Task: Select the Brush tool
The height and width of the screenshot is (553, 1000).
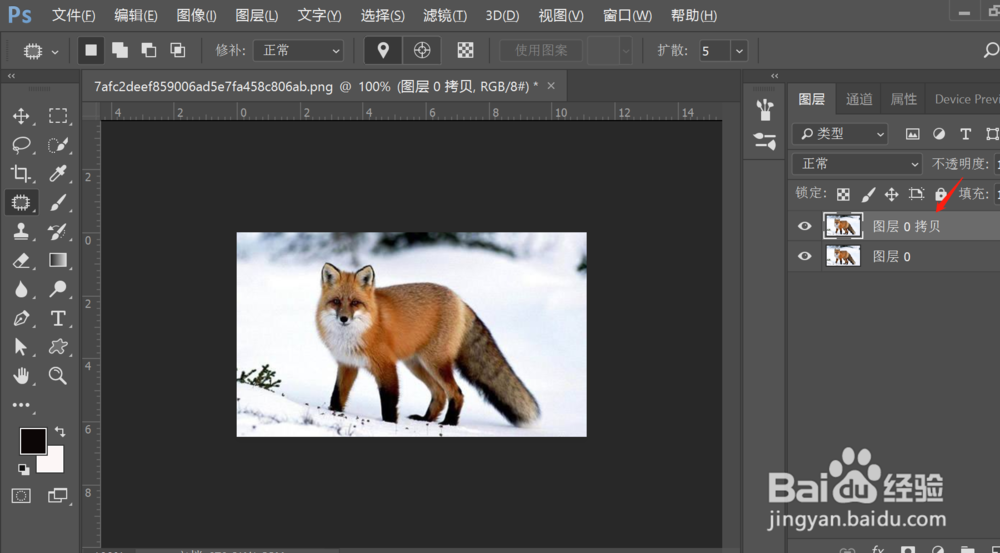Action: click(58, 203)
